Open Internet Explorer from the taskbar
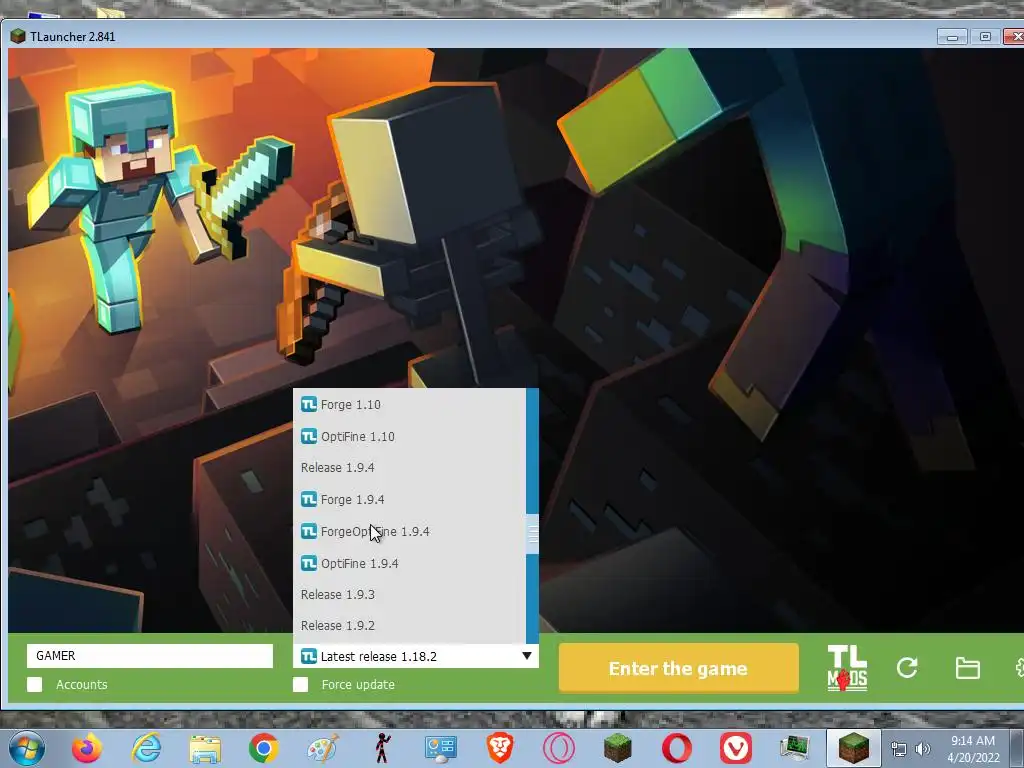 (x=146, y=748)
